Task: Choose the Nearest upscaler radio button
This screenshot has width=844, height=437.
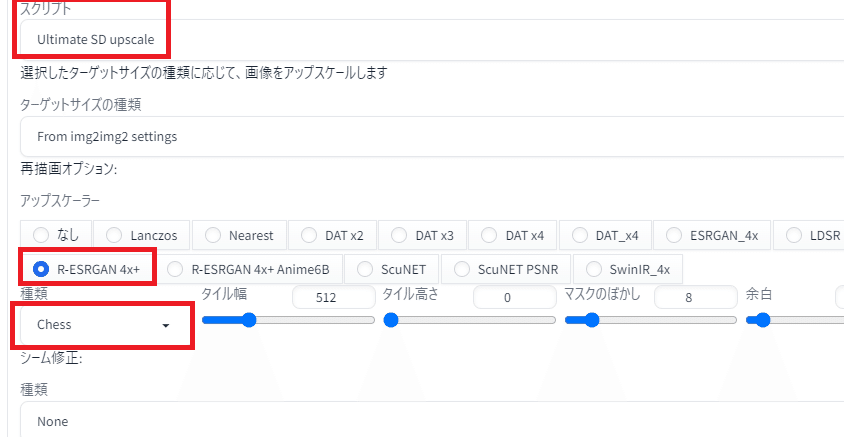Action: (239, 235)
